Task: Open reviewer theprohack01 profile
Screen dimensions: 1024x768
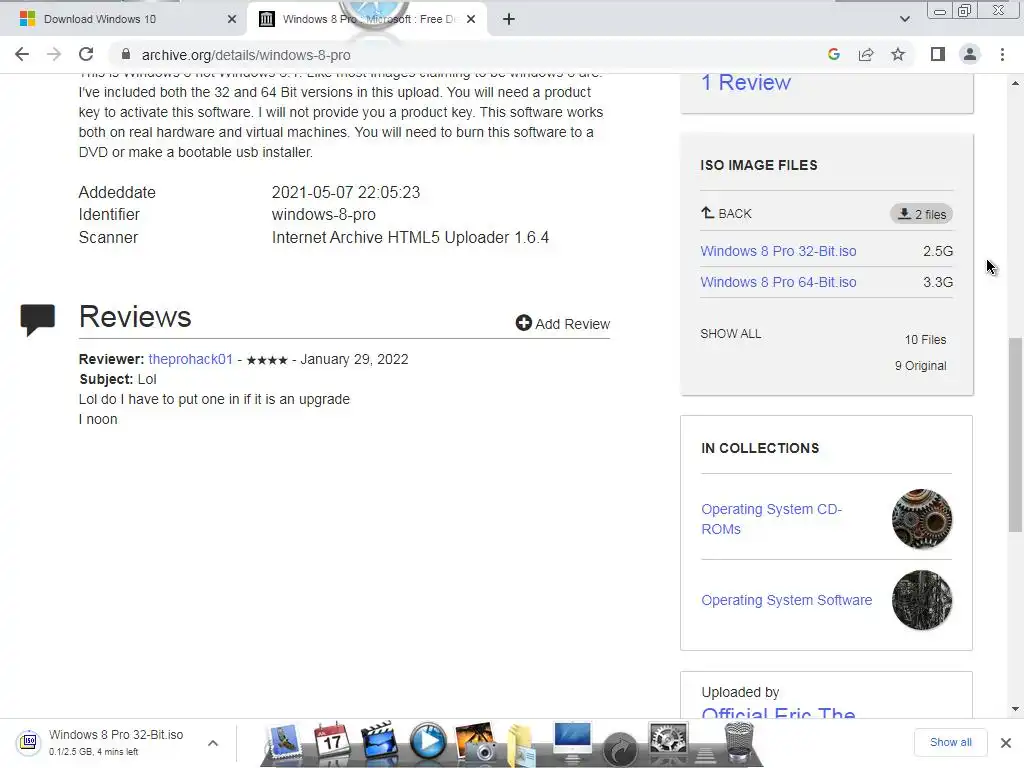Action: pos(190,359)
